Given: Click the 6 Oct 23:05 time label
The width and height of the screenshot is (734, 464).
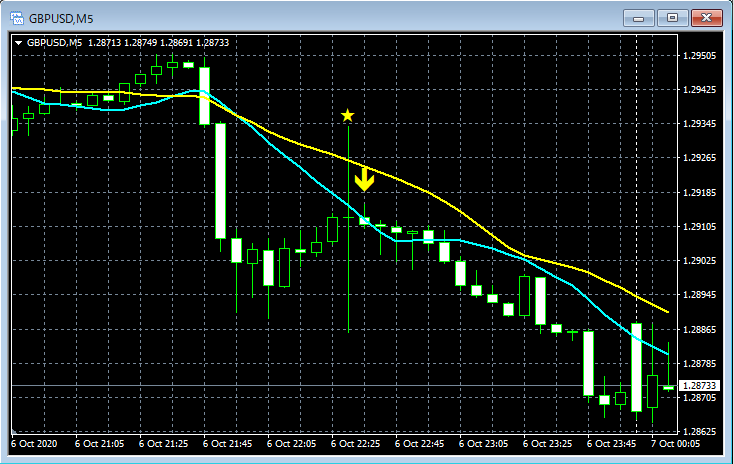Looking at the screenshot, I should click(x=483, y=444).
